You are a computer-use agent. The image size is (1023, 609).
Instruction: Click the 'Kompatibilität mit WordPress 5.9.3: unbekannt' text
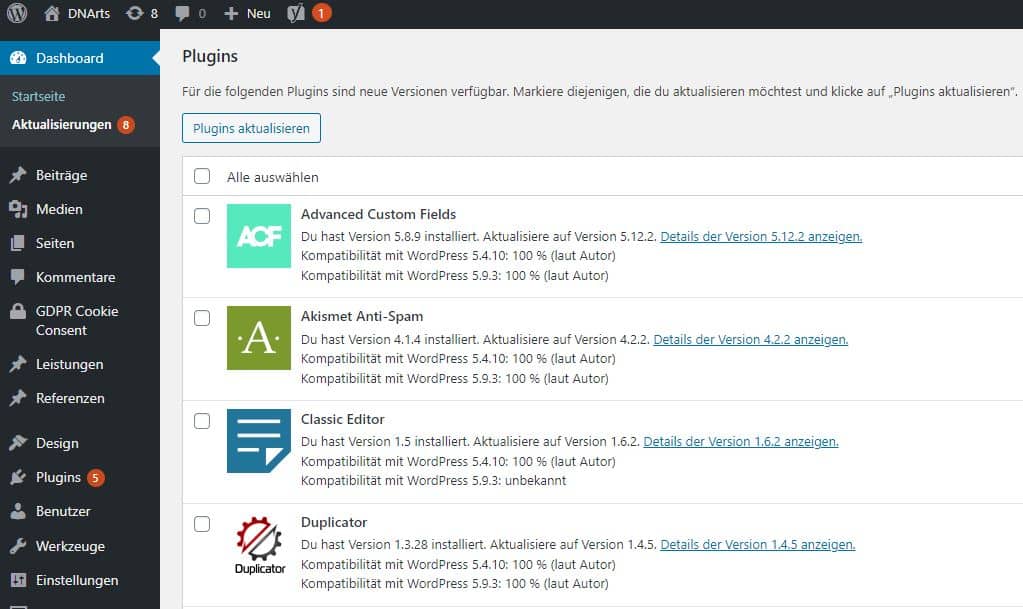[x=433, y=480]
